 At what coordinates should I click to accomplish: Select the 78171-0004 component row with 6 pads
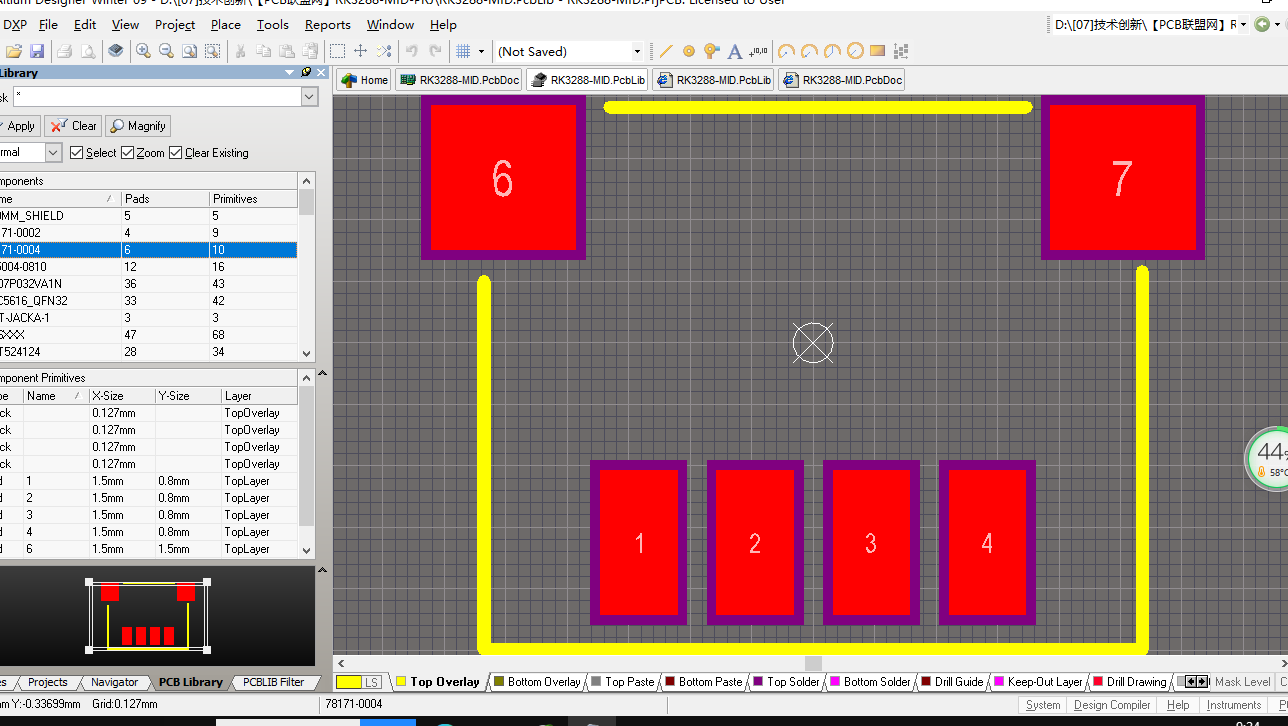coord(149,250)
